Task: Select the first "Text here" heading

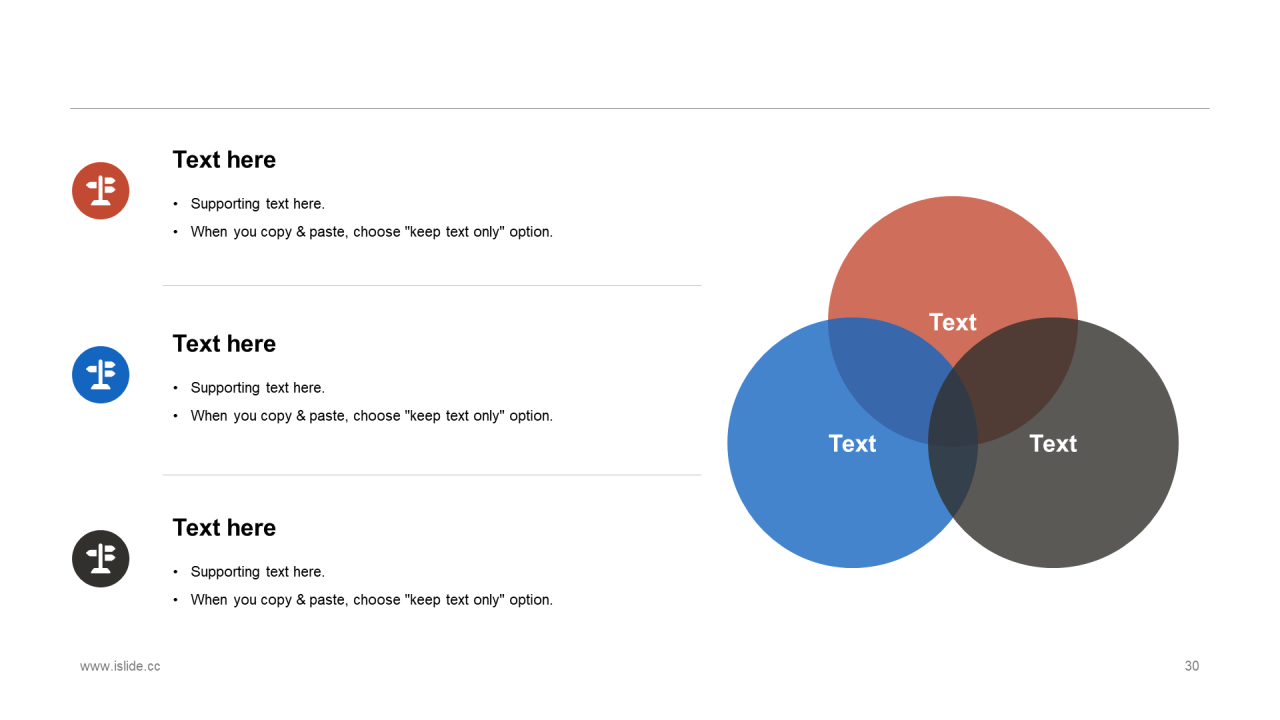Action: point(224,160)
